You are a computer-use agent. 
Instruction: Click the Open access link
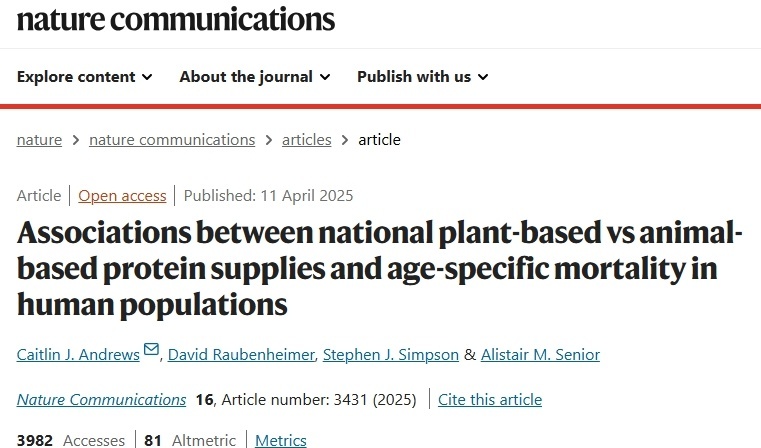pyautogui.click(x=122, y=196)
